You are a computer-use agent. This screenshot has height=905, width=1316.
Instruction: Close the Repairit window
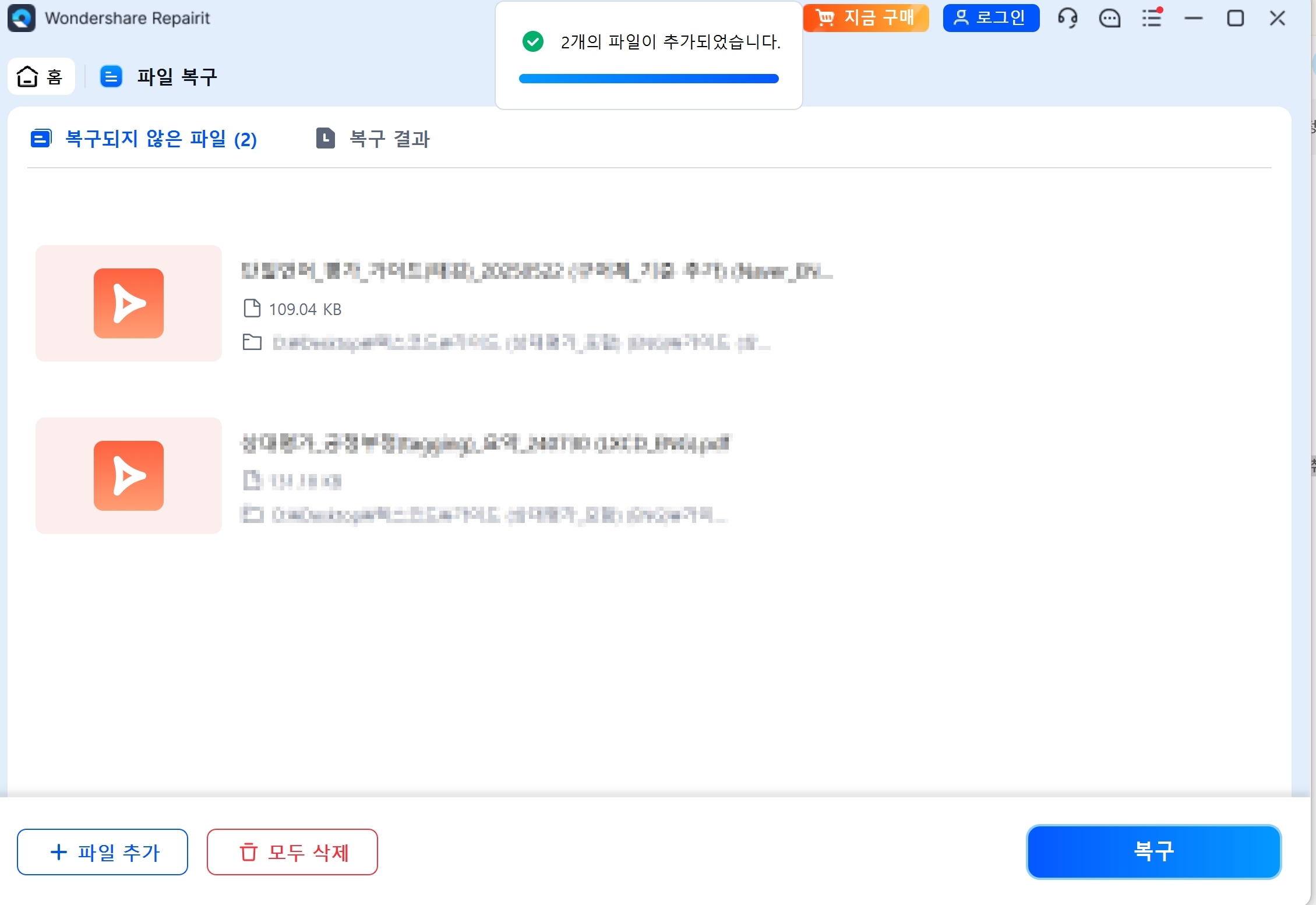(x=1278, y=18)
